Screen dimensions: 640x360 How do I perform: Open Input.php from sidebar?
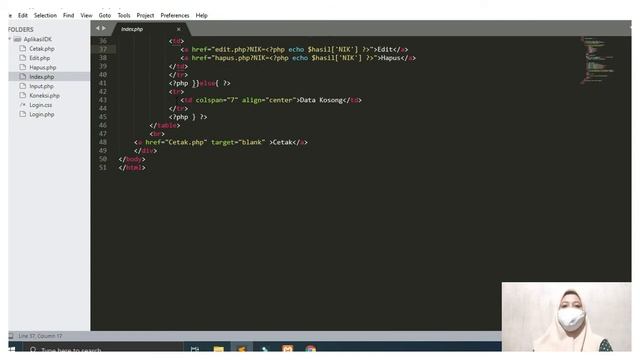pos(41,86)
